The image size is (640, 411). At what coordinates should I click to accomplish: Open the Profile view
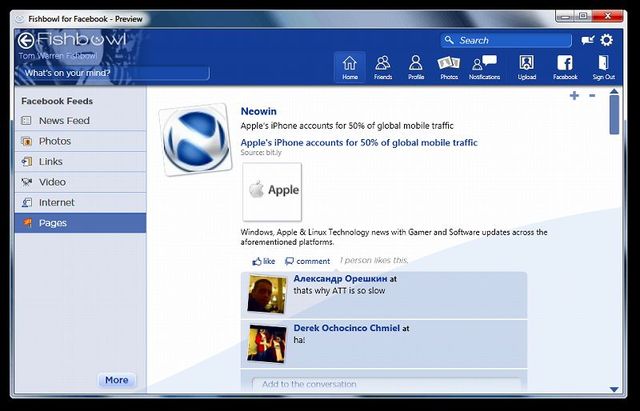click(x=416, y=68)
